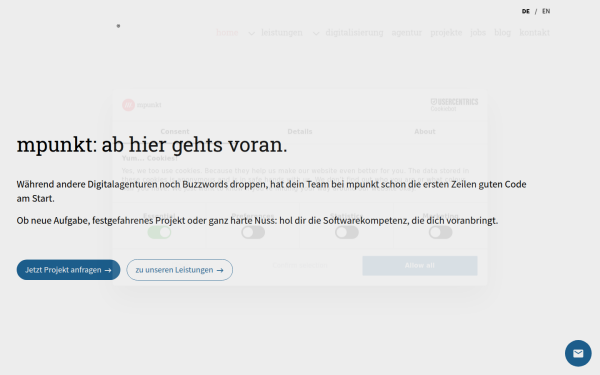Click the Allow all button
The width and height of the screenshot is (600, 375).
[420, 266]
